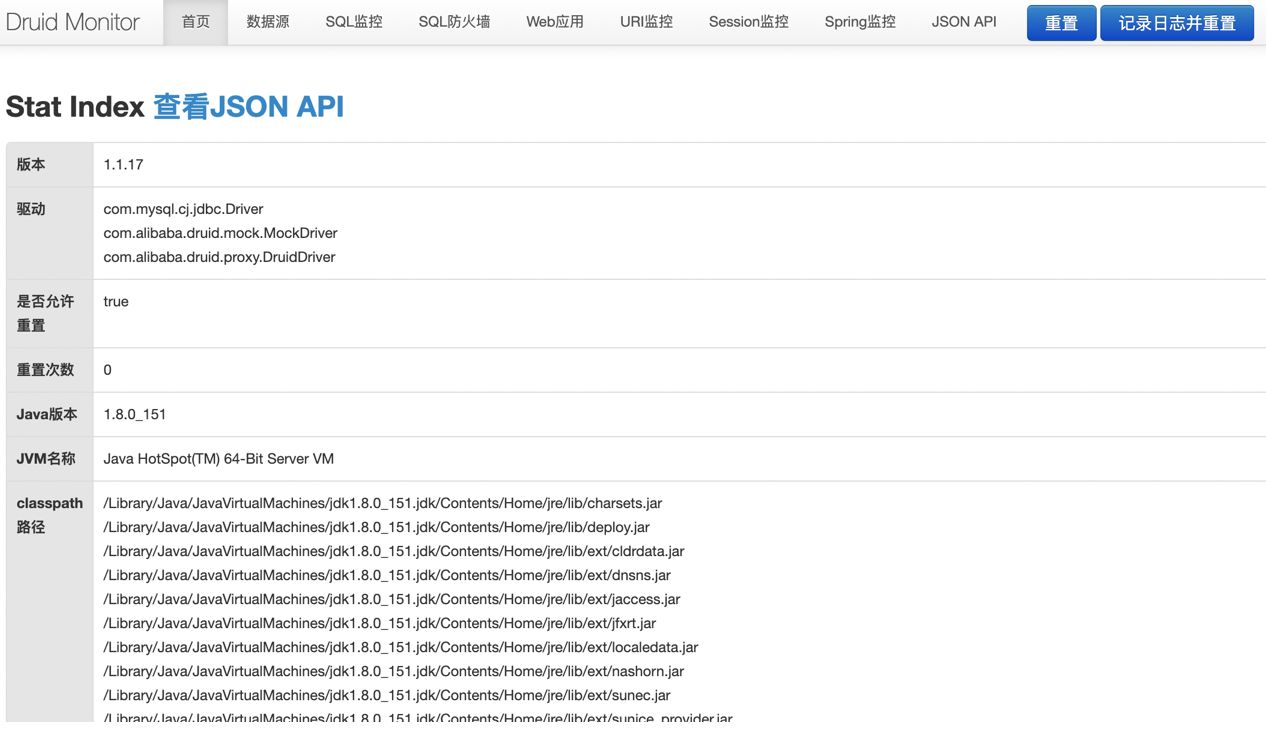Switch to the Session监控 tab
This screenshot has width=1266, height=730.
[749, 21]
